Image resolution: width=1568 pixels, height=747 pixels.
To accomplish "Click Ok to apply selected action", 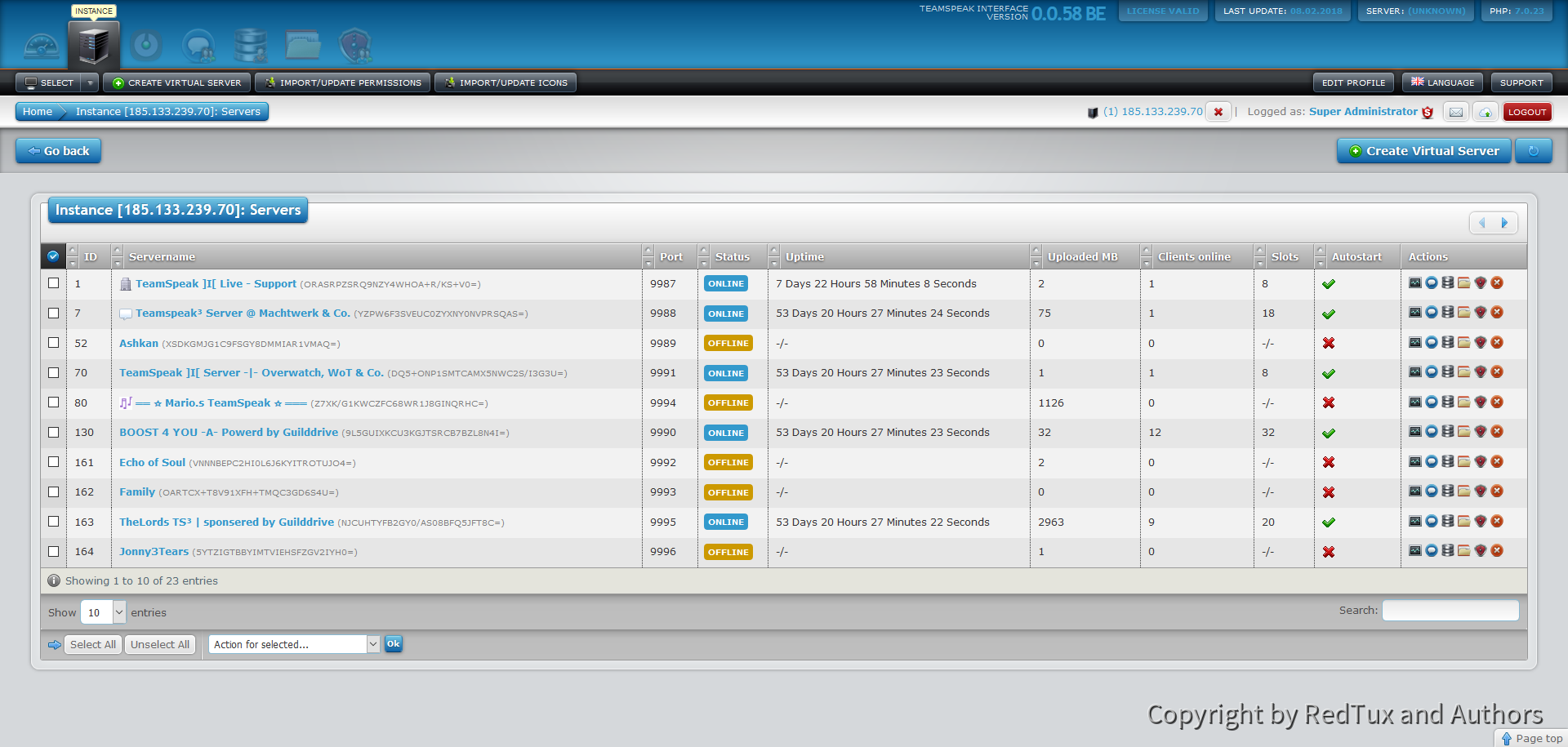I will (394, 644).
